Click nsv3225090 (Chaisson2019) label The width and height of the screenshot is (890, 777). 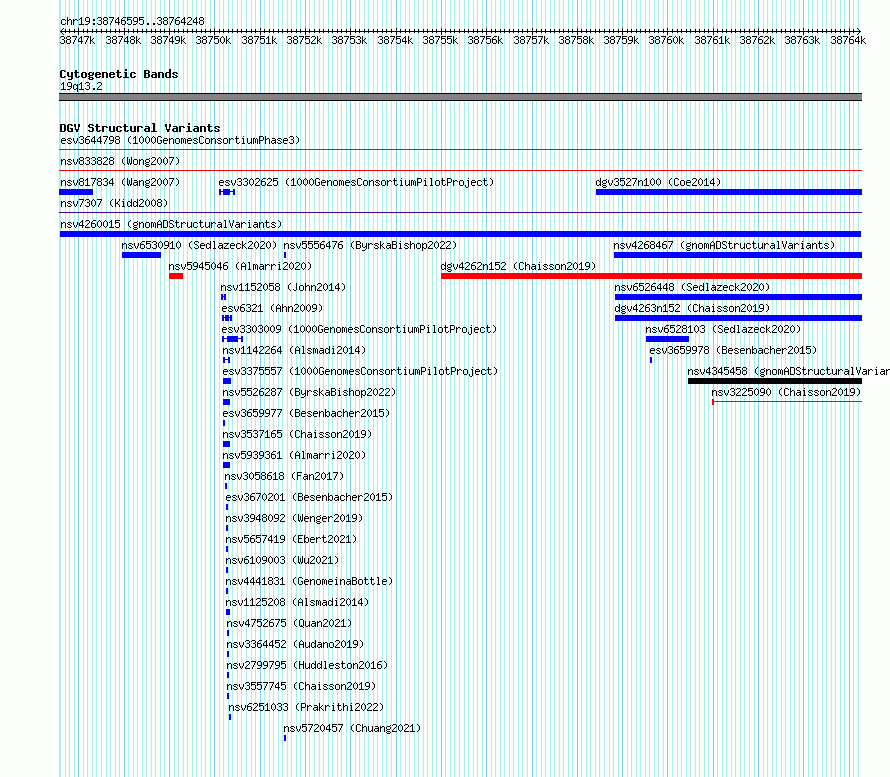(x=786, y=392)
